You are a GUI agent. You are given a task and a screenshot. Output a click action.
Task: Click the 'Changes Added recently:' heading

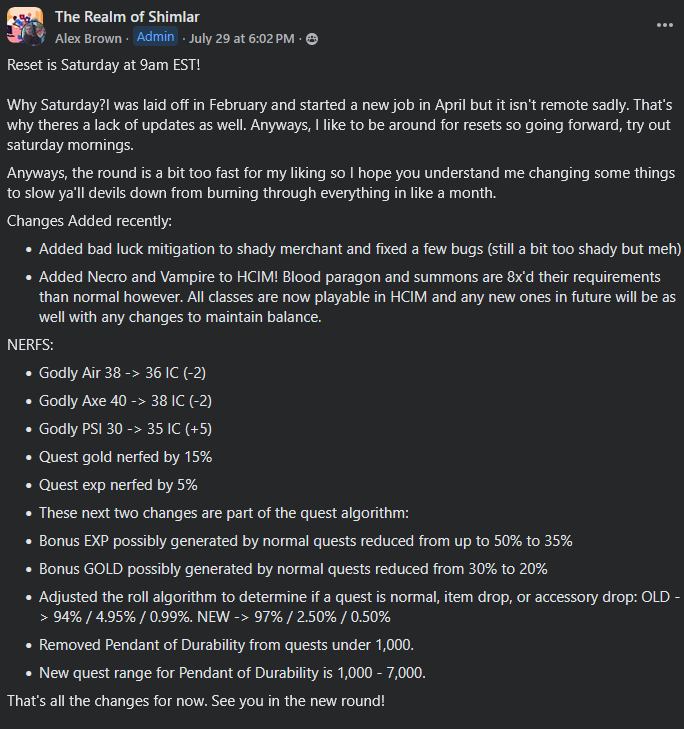click(x=89, y=221)
